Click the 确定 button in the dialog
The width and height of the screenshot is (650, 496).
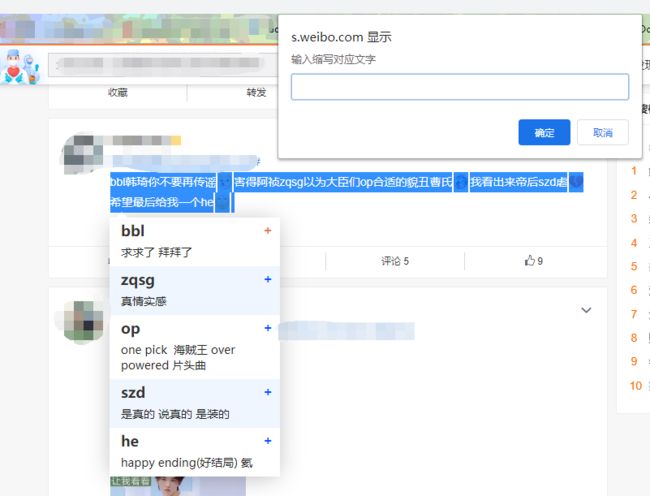[x=544, y=133]
